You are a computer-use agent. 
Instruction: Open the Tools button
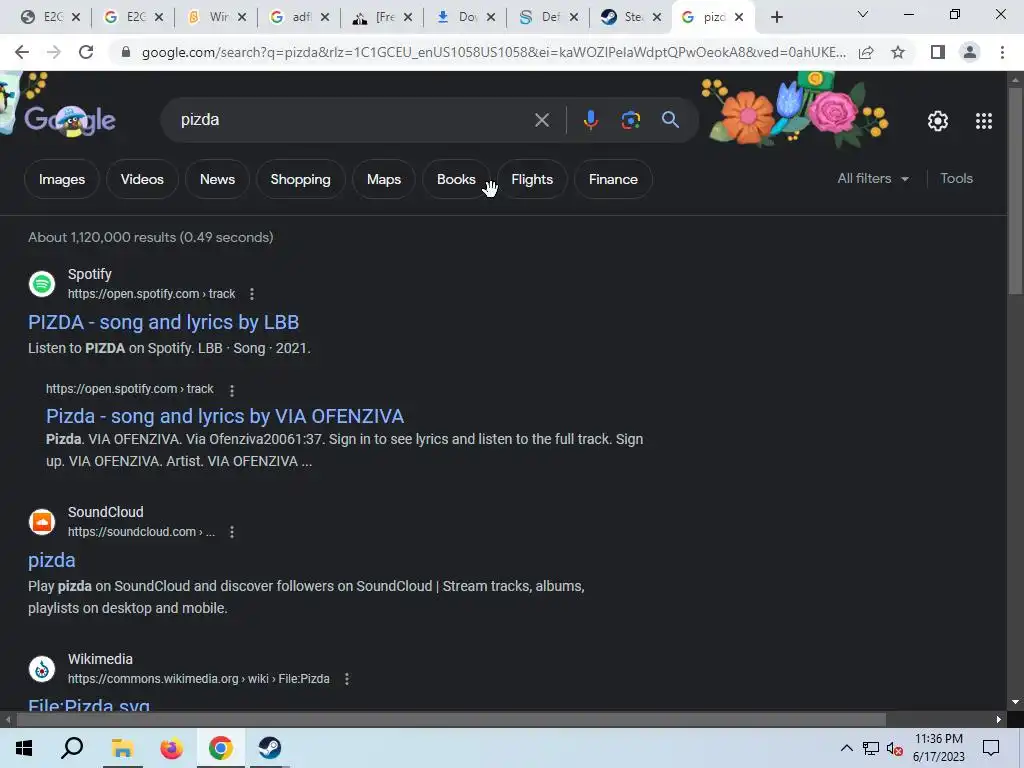[956, 178]
